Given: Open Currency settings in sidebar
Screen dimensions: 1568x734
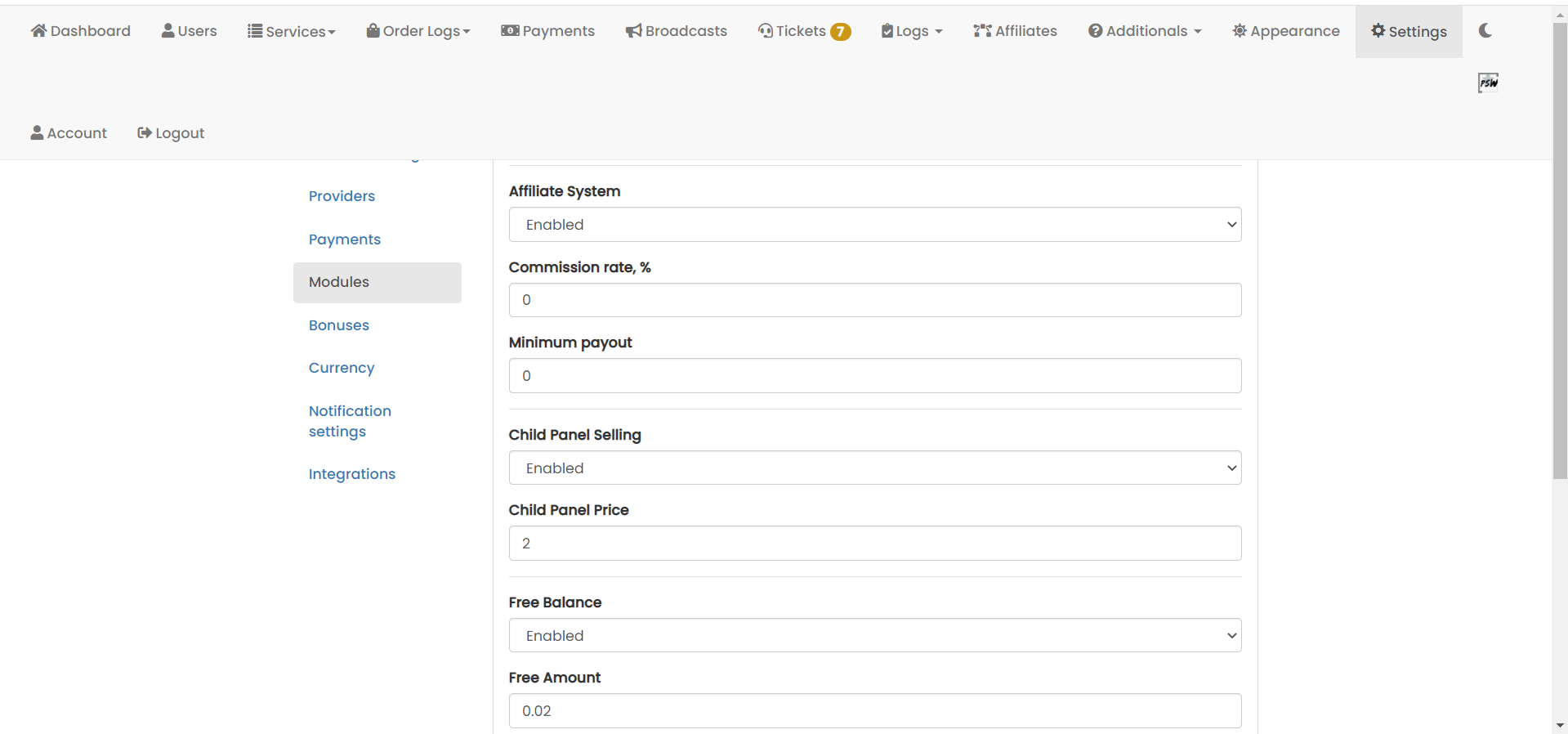Looking at the screenshot, I should (x=342, y=368).
